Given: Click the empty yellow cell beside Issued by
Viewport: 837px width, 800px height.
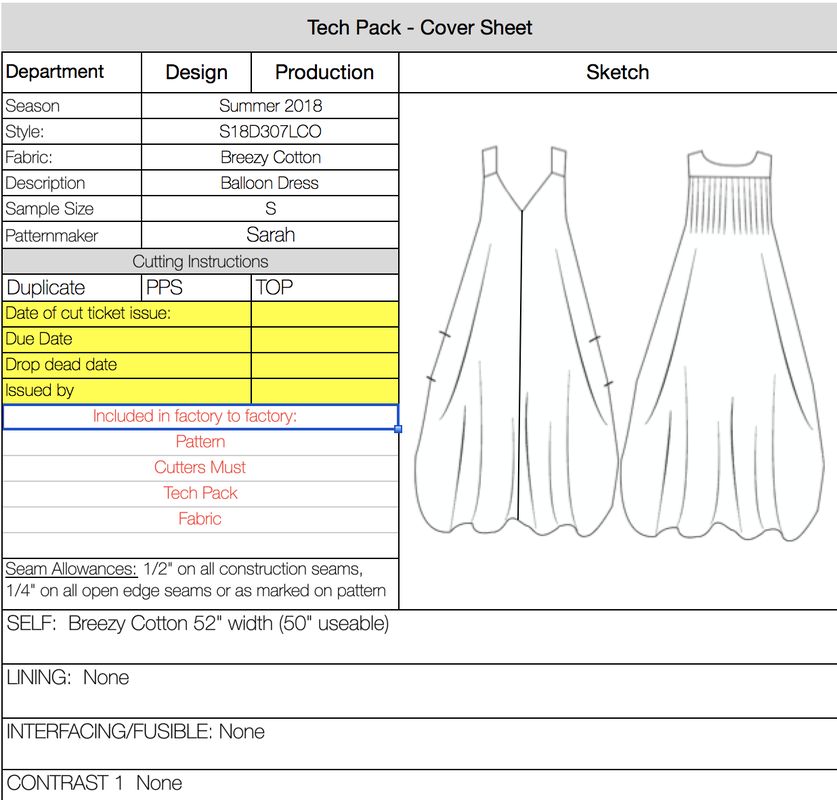Looking at the screenshot, I should point(324,391).
